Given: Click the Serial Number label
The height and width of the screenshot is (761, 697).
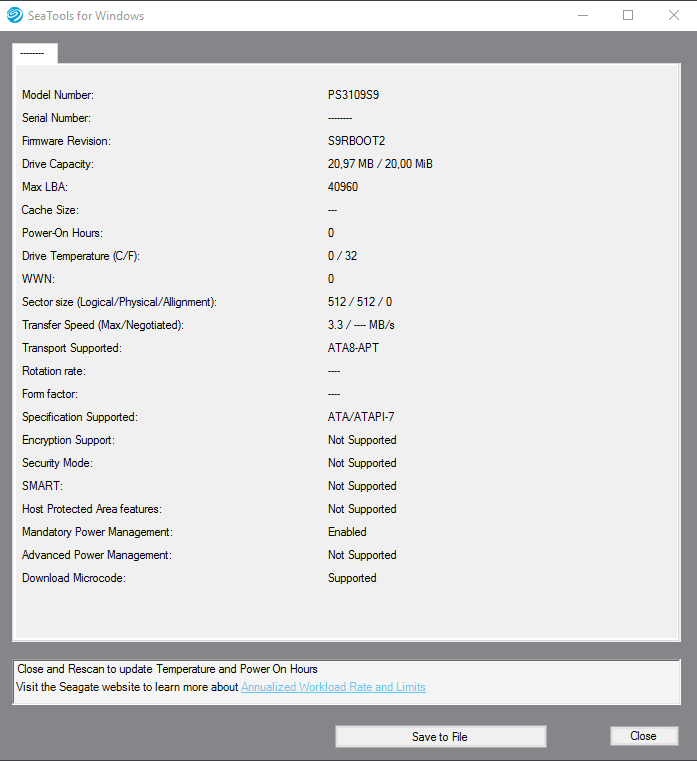Looking at the screenshot, I should click(56, 118).
